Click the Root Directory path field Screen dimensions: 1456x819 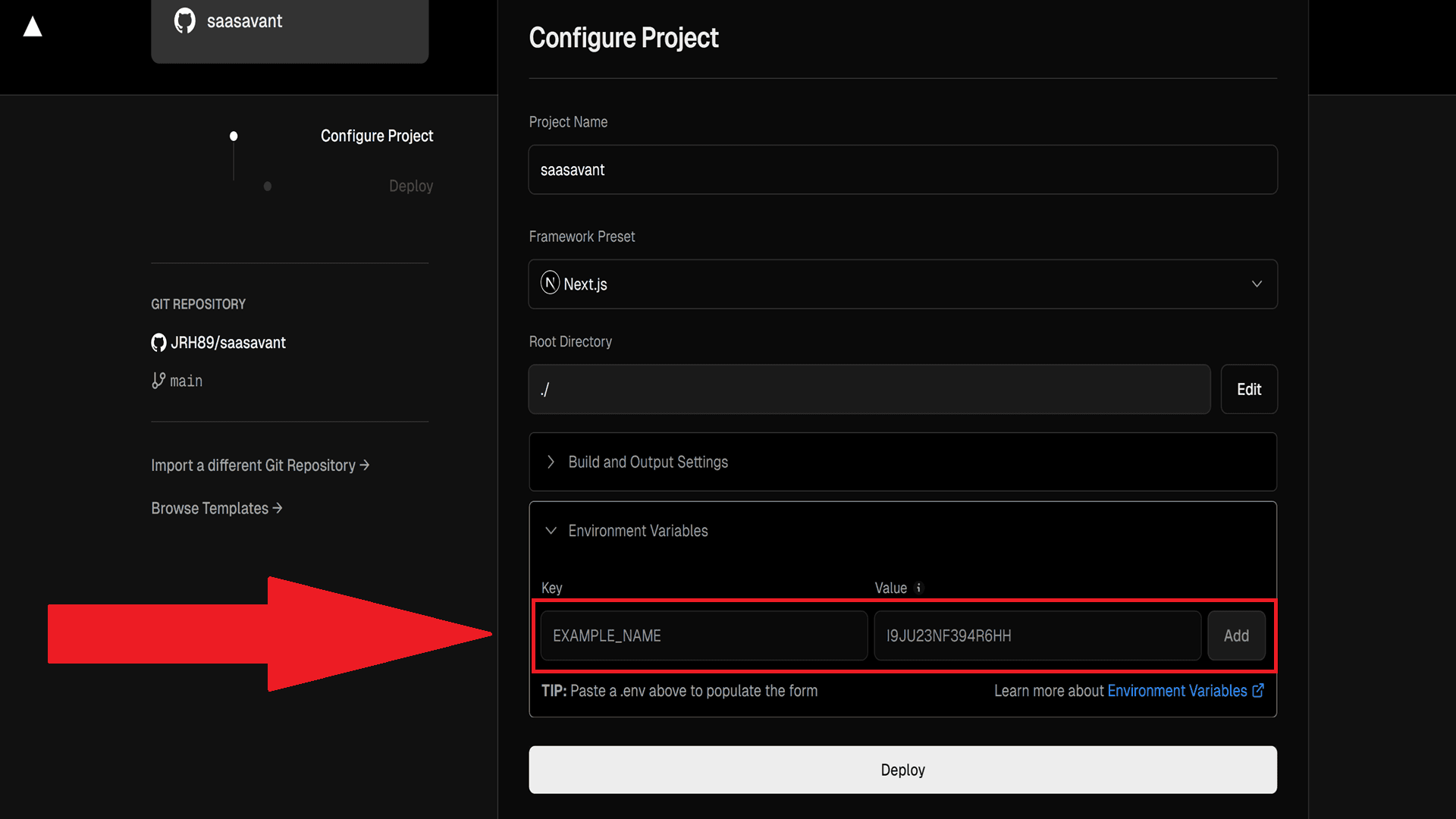(869, 389)
